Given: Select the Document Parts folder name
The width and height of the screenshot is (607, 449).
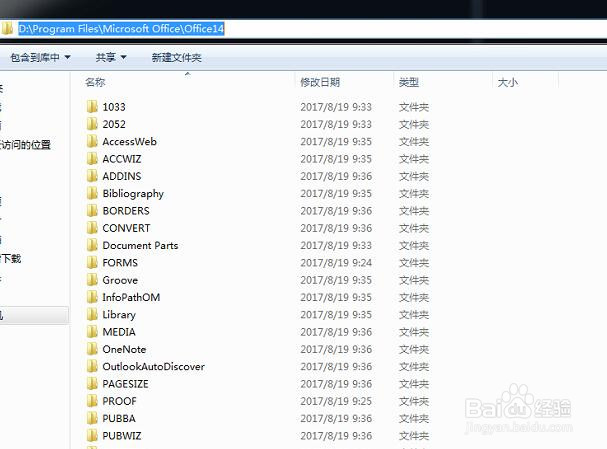Looking at the screenshot, I should [140, 245].
